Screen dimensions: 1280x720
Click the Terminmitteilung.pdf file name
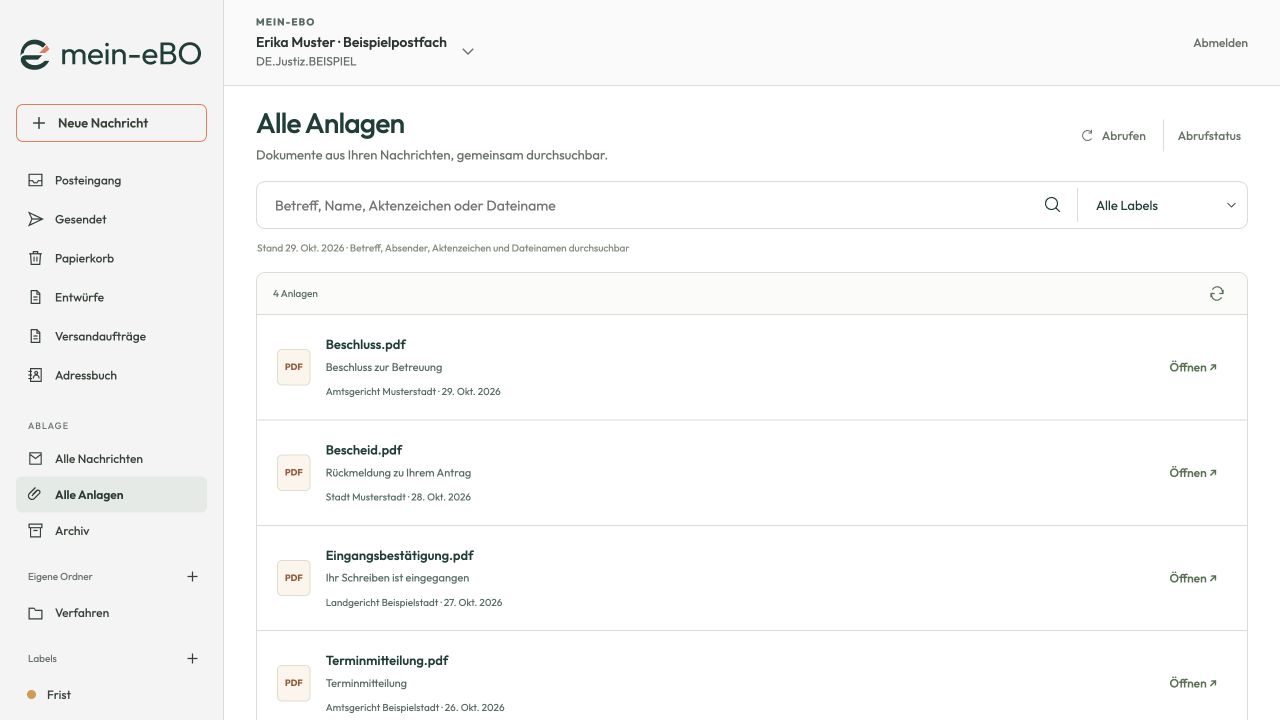387,660
